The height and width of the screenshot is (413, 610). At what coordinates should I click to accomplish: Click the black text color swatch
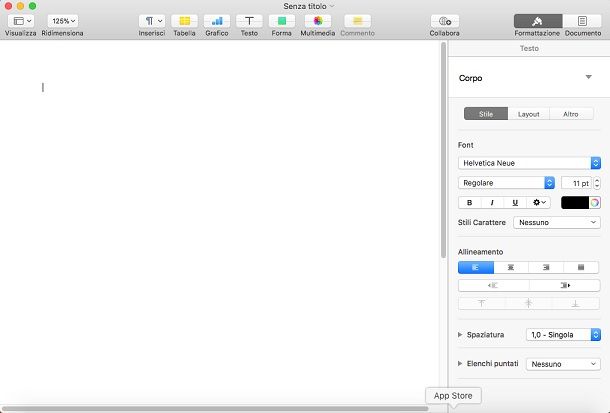tap(575, 203)
